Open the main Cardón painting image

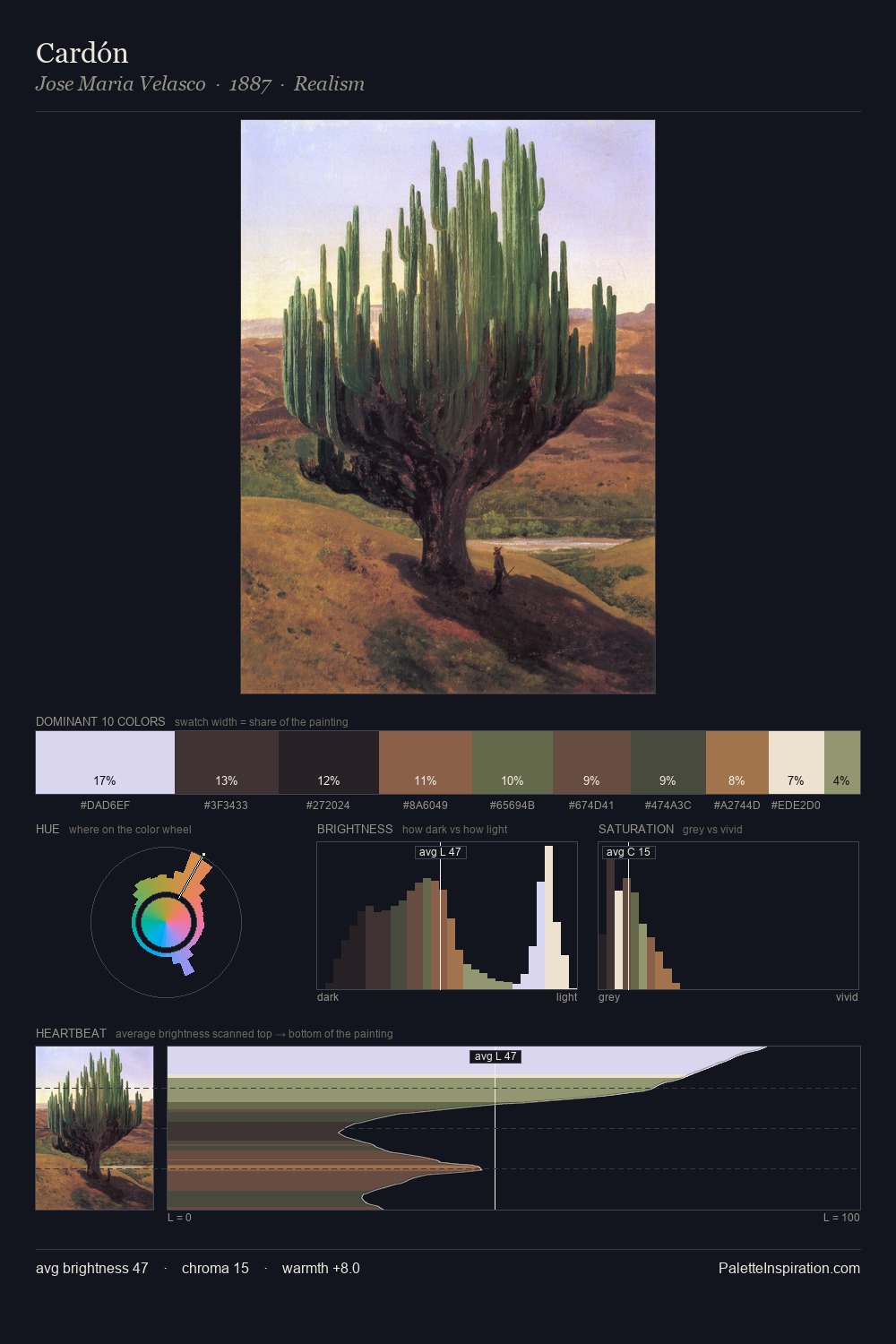coord(448,407)
